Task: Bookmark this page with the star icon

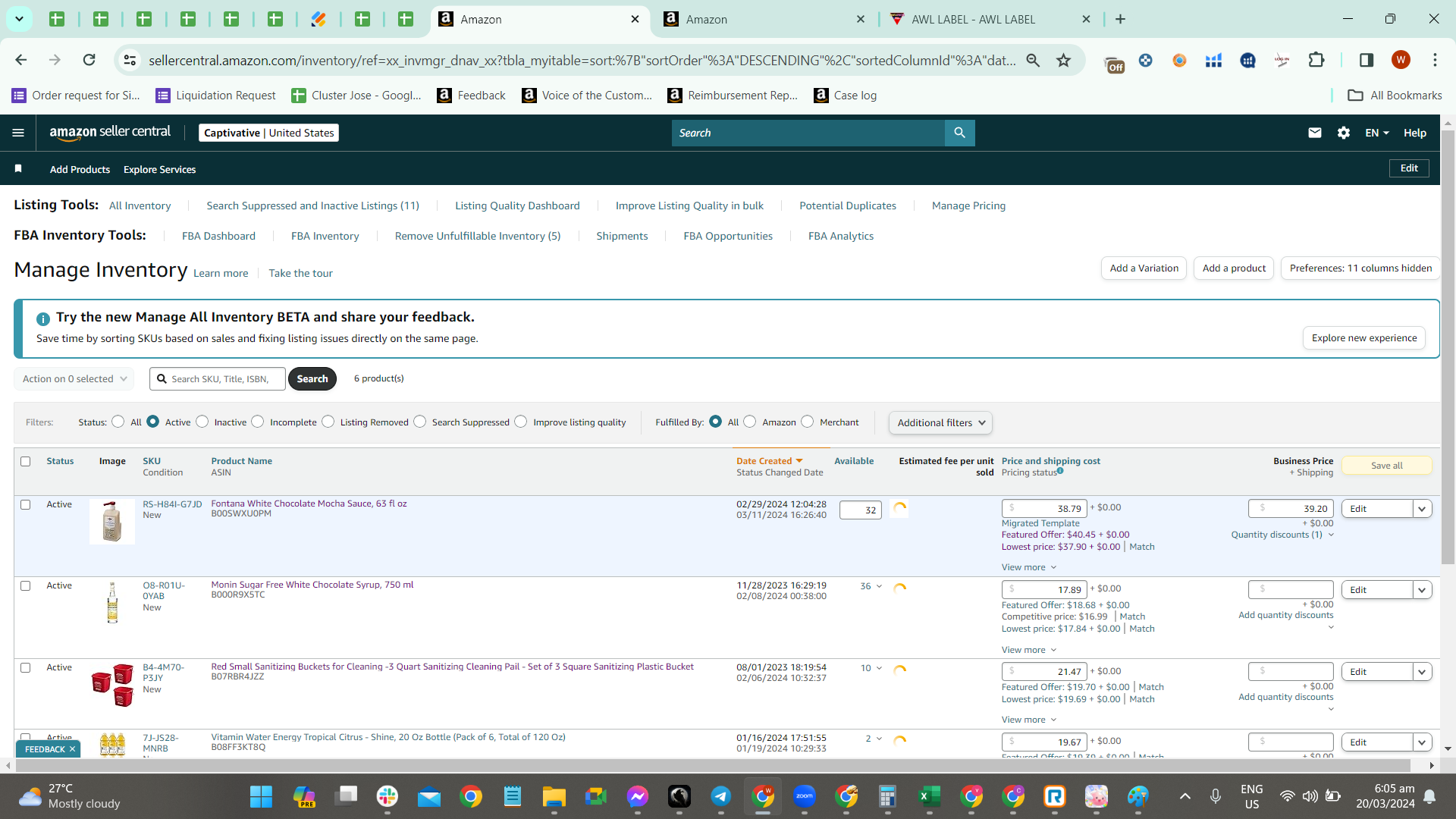Action: (x=1064, y=60)
